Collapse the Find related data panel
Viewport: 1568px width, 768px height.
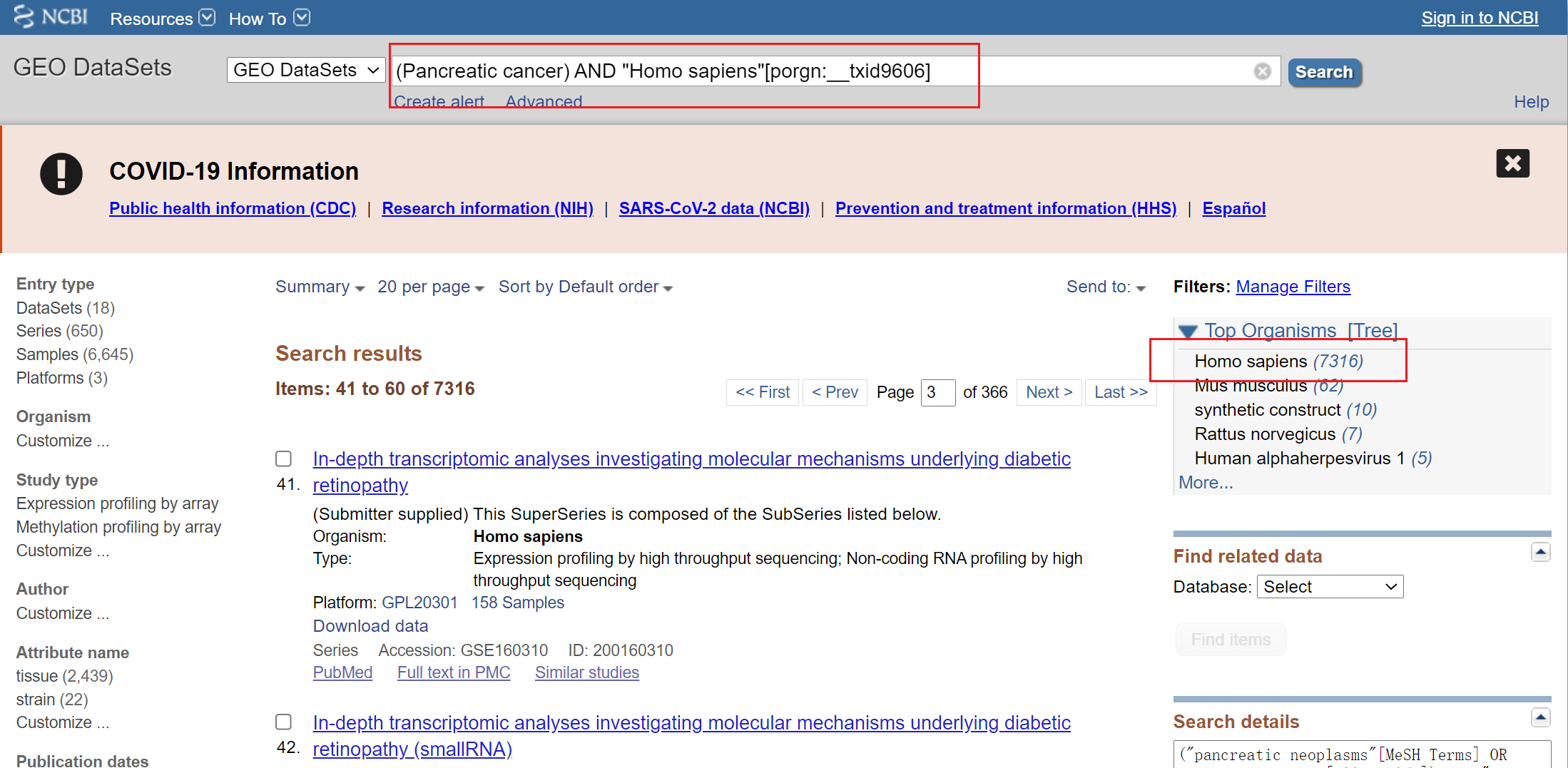(1541, 552)
